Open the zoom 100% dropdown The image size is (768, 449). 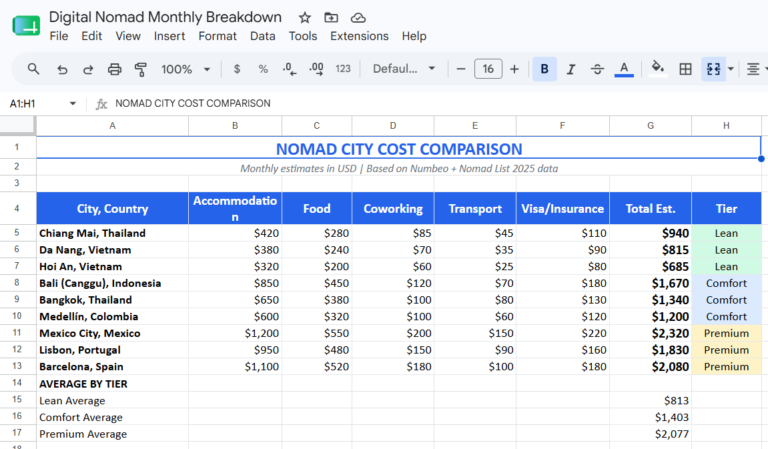[x=186, y=69]
